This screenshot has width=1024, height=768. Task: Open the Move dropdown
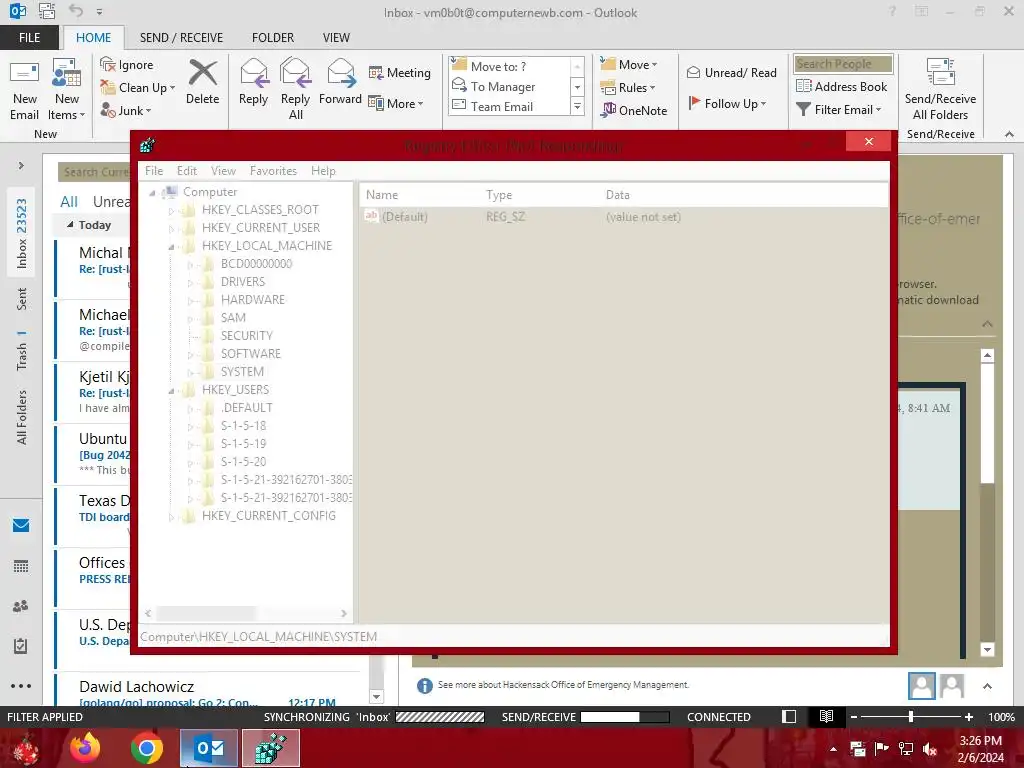pos(629,65)
